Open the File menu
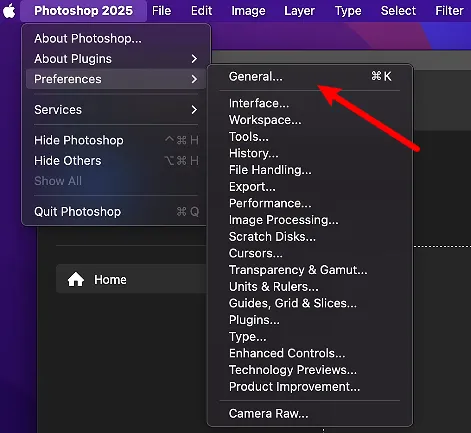471x433 pixels. [162, 11]
